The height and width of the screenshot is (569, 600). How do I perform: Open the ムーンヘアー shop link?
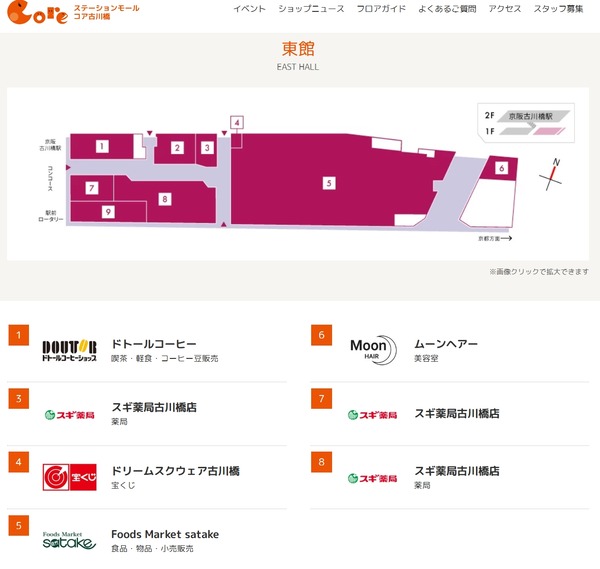(446, 344)
